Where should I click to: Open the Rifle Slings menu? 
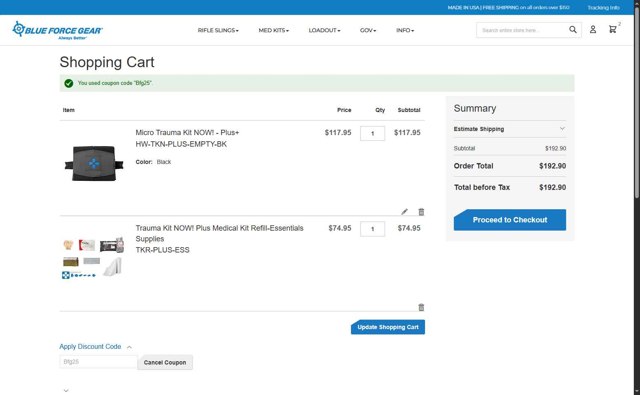point(218,30)
